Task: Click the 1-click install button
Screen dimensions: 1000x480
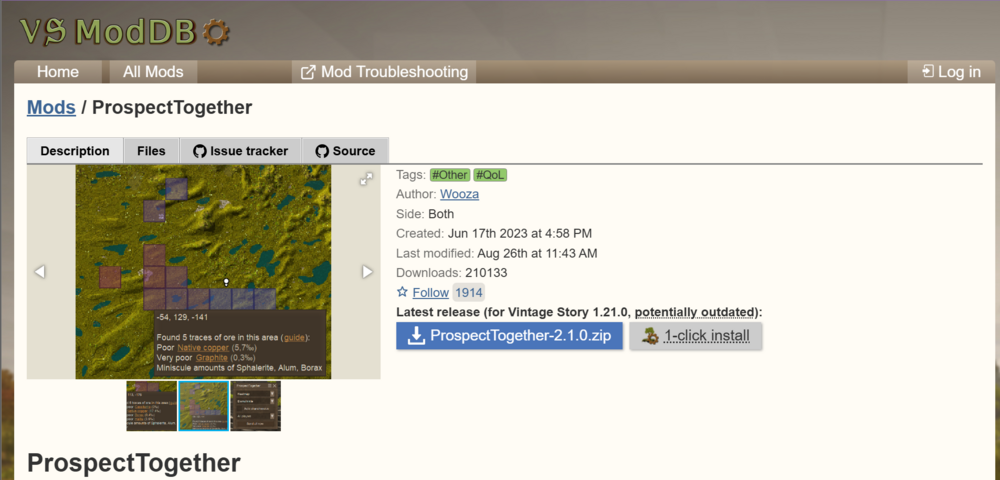Action: (x=696, y=336)
